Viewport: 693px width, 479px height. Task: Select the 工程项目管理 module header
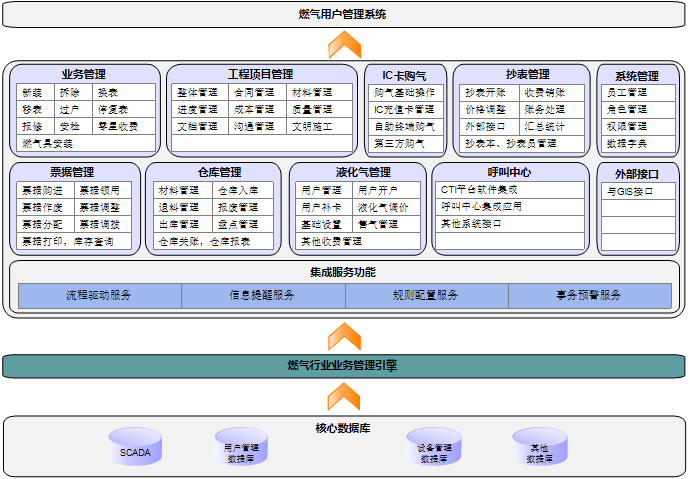point(261,74)
